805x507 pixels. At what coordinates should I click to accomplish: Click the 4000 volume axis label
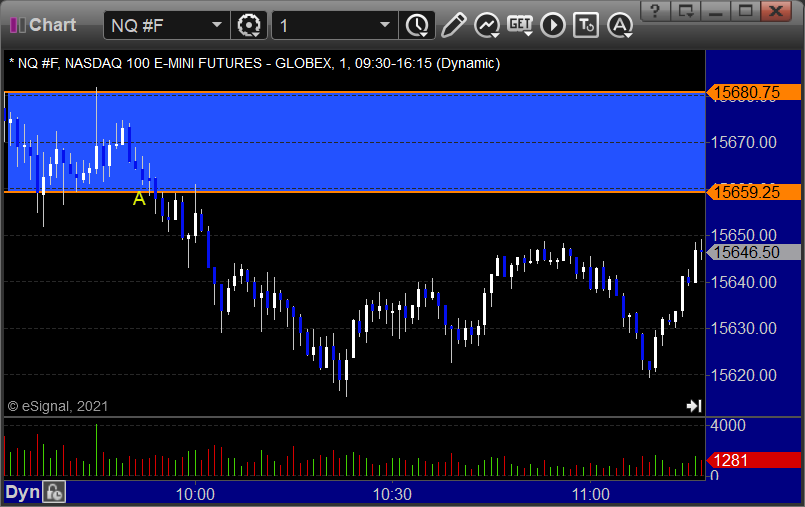[728, 425]
